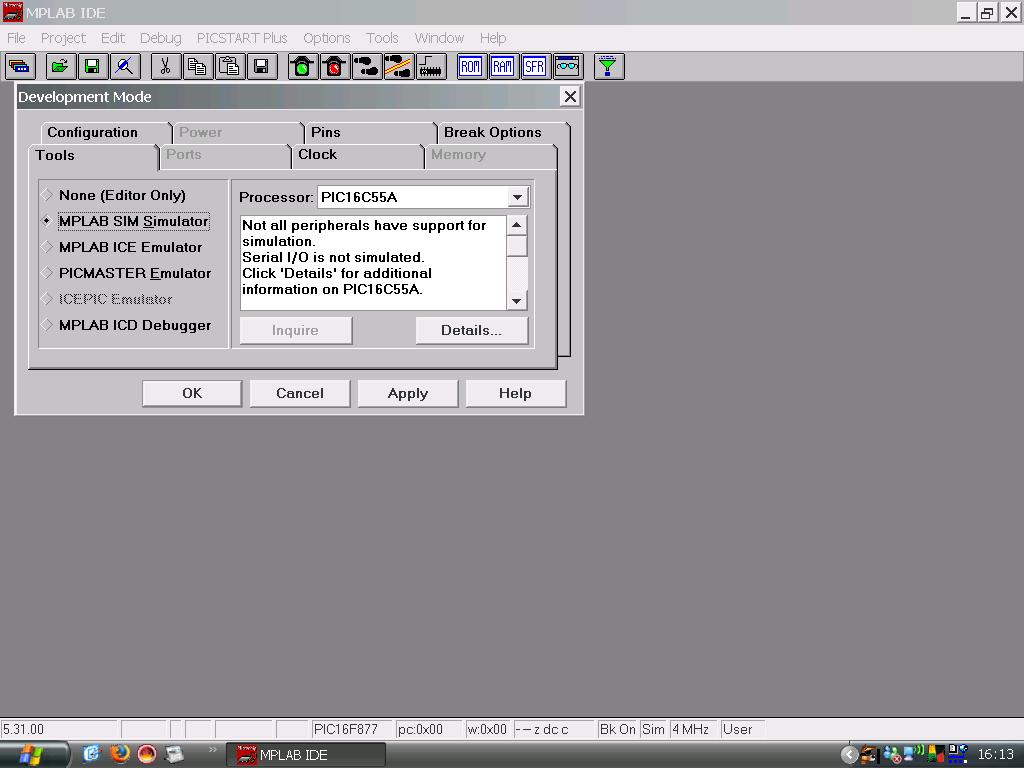Click the Bk On status bar entry
The image size is (1024, 768).
coord(617,729)
